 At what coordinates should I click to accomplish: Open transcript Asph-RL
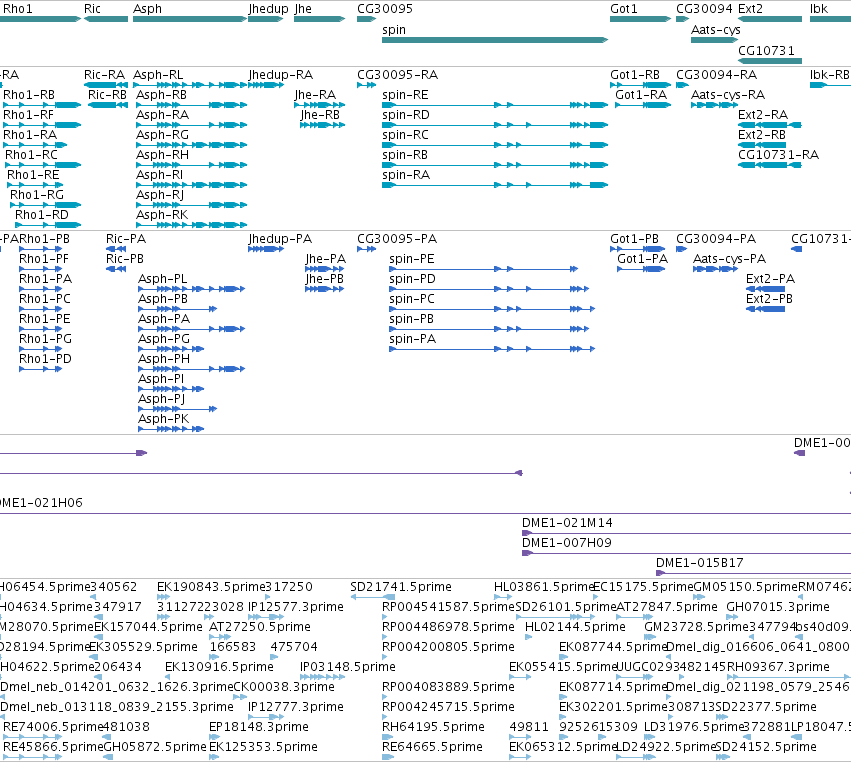(158, 75)
